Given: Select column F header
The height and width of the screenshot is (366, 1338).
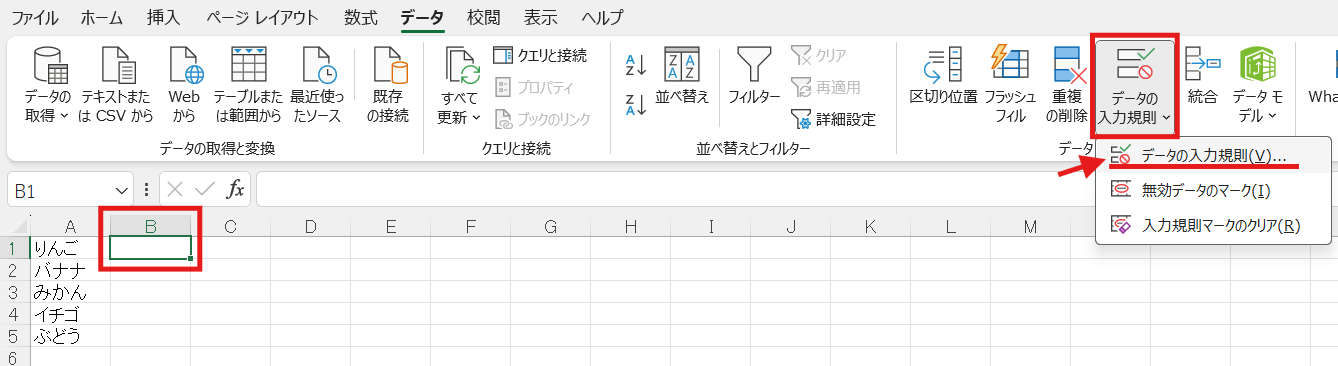Looking at the screenshot, I should pyautogui.click(x=470, y=227).
